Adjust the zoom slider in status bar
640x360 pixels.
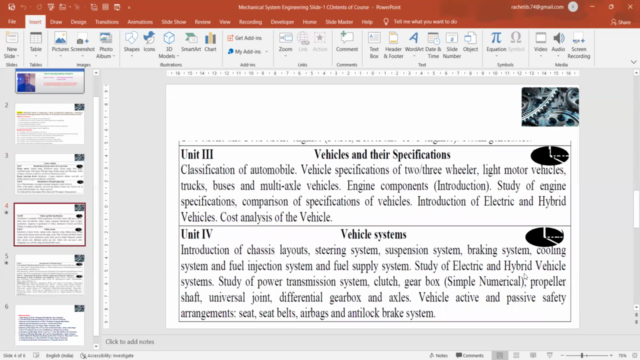[x=582, y=356]
